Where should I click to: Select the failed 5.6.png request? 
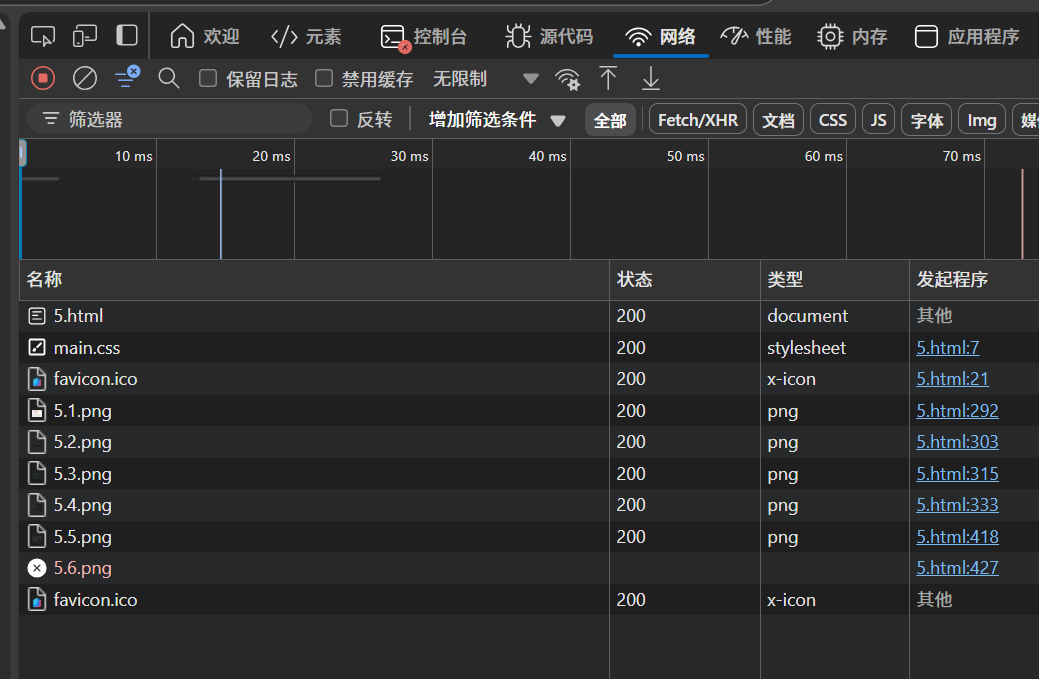pyautogui.click(x=83, y=568)
